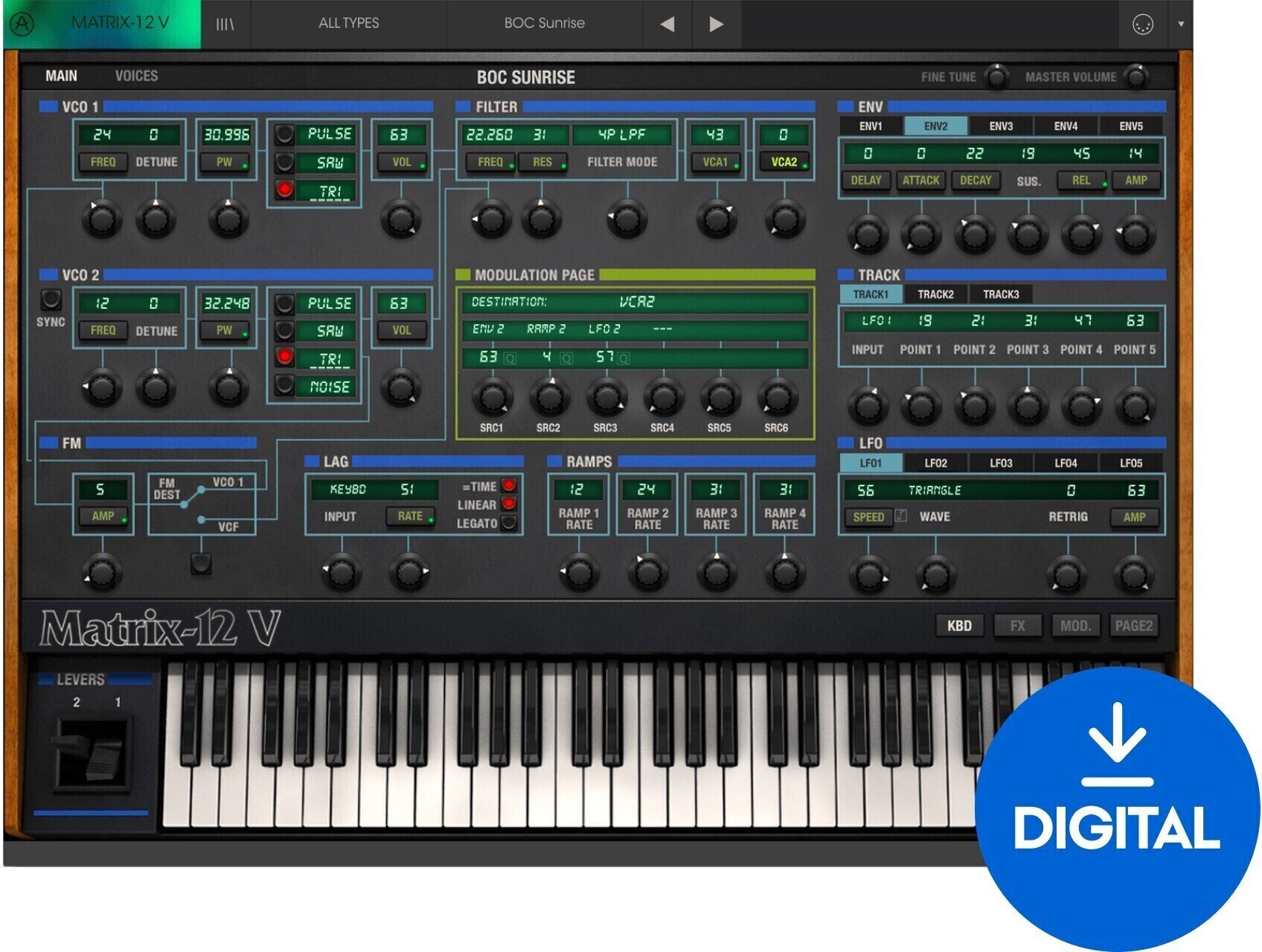Select the ENV3 envelope tab
The width and height of the screenshot is (1262, 952).
coord(1002,126)
